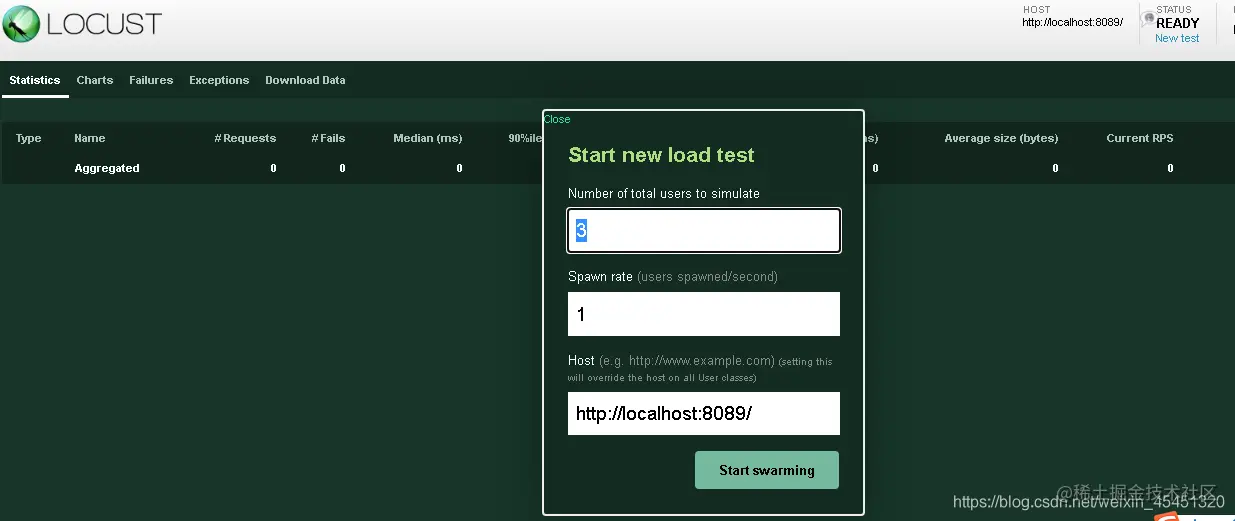Image resolution: width=1235 pixels, height=521 pixels.
Task: Click the host URL in the header
Action: coord(1072,22)
